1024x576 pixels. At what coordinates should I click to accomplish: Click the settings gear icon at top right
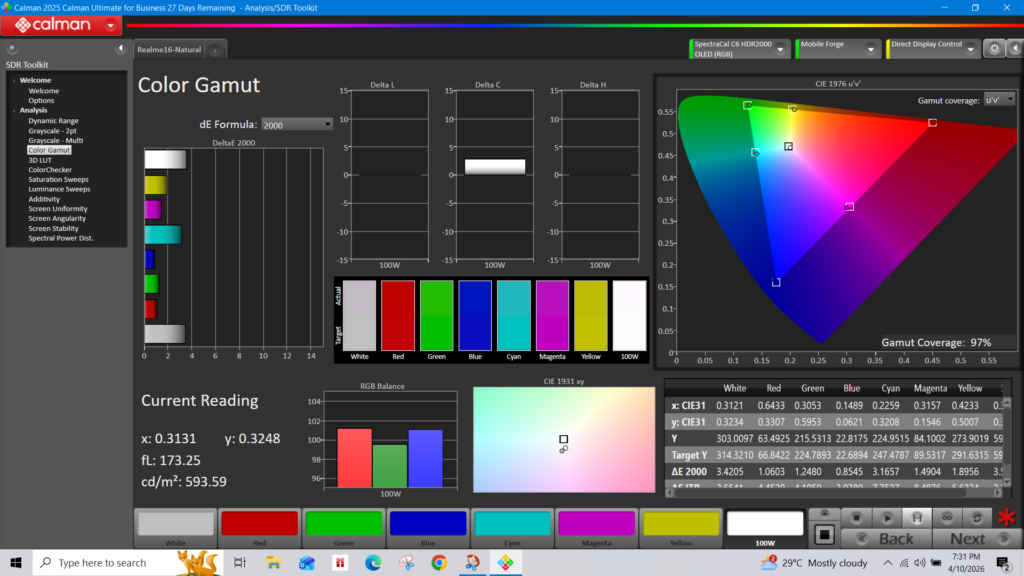tap(994, 47)
